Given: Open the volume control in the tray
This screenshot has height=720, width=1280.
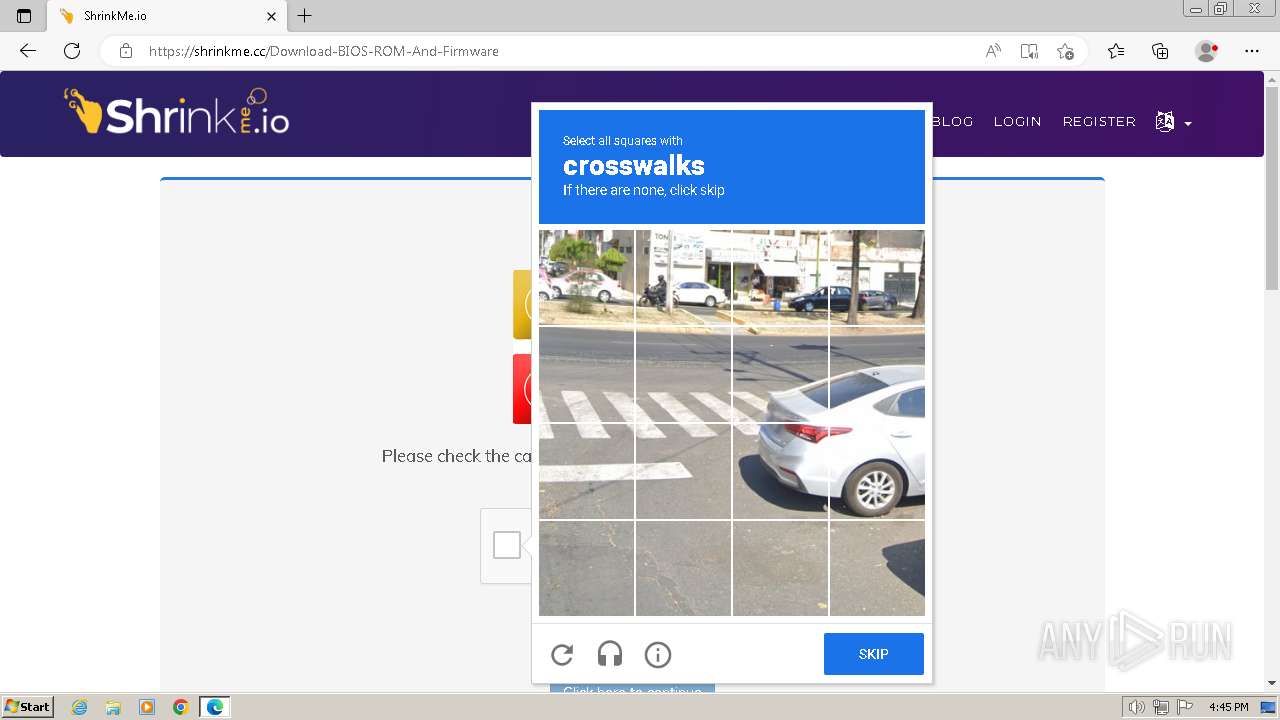Looking at the screenshot, I should click(1137, 707).
